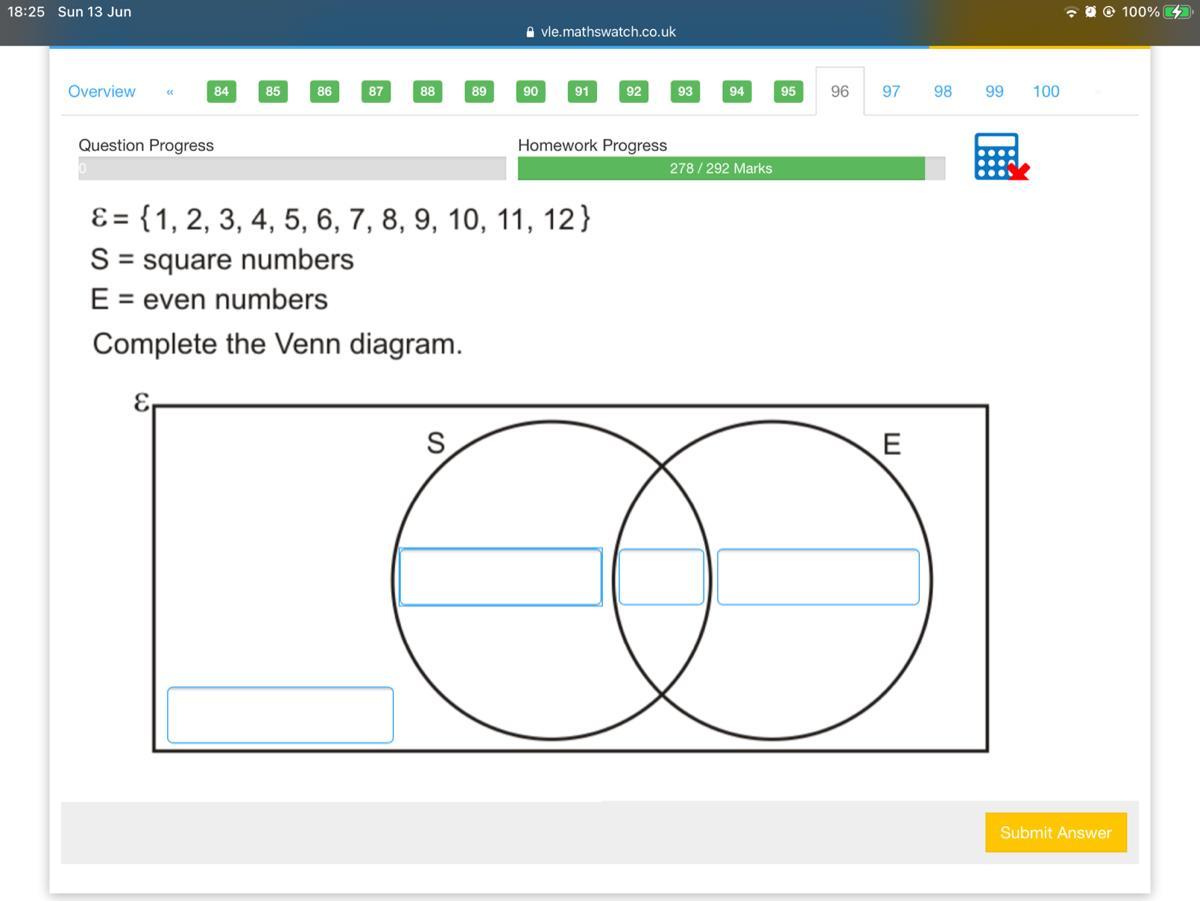This screenshot has height=901, width=1200.
Task: Go to question 90
Action: point(531,91)
